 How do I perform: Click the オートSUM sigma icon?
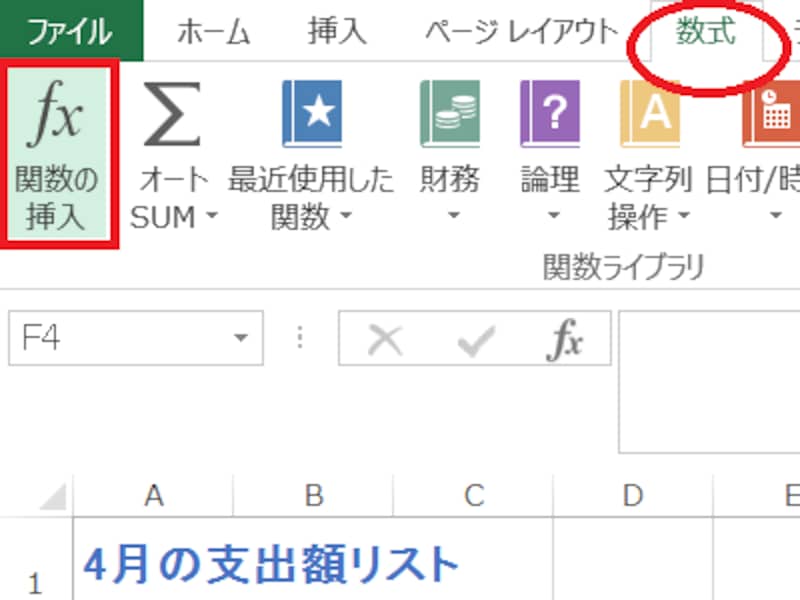pyautogui.click(x=172, y=114)
